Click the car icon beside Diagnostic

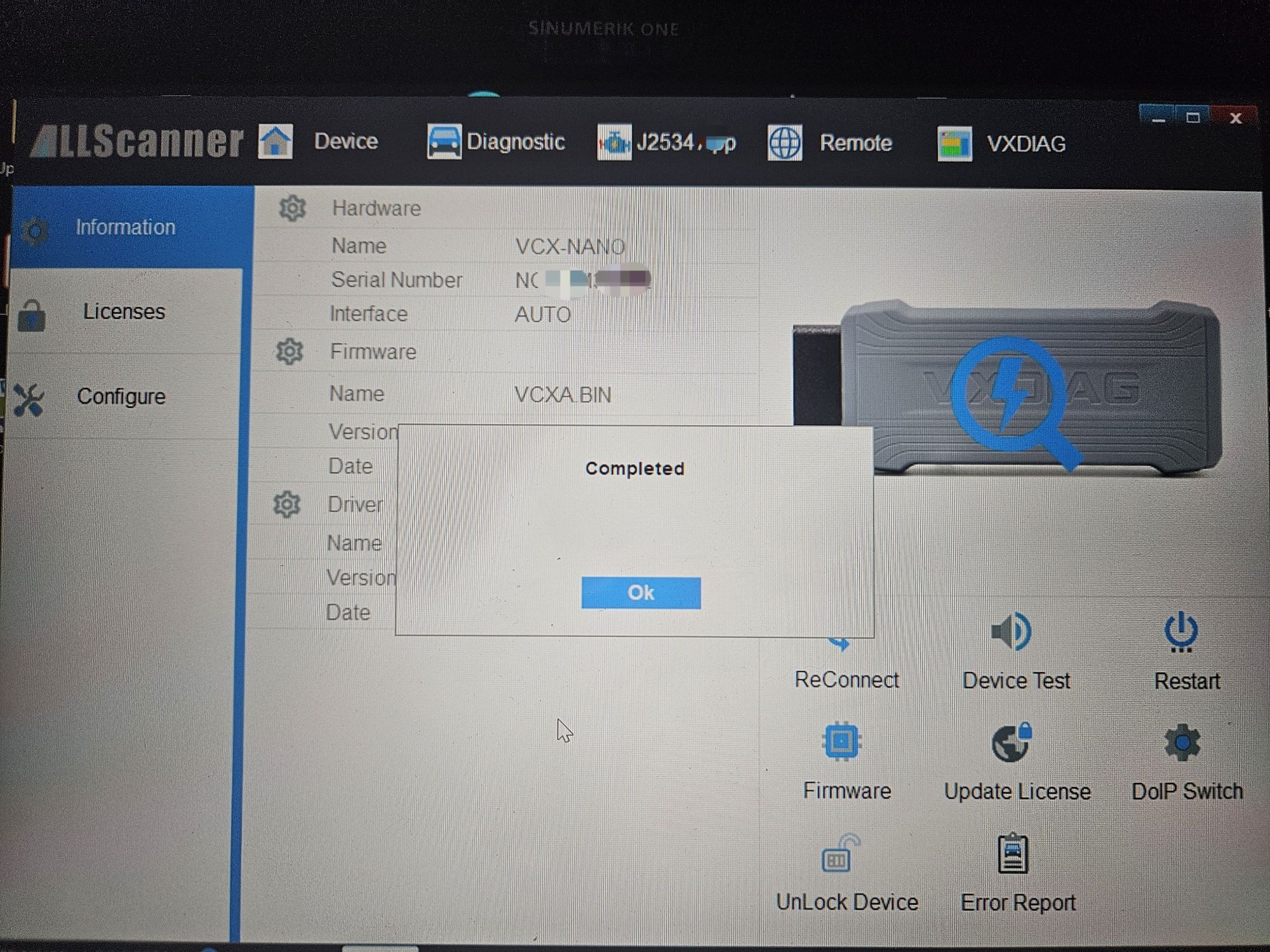tap(444, 142)
